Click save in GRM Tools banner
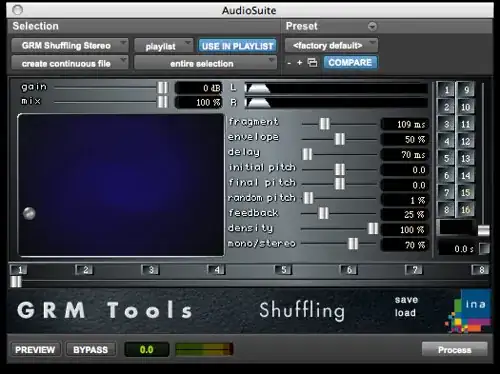 click(406, 300)
